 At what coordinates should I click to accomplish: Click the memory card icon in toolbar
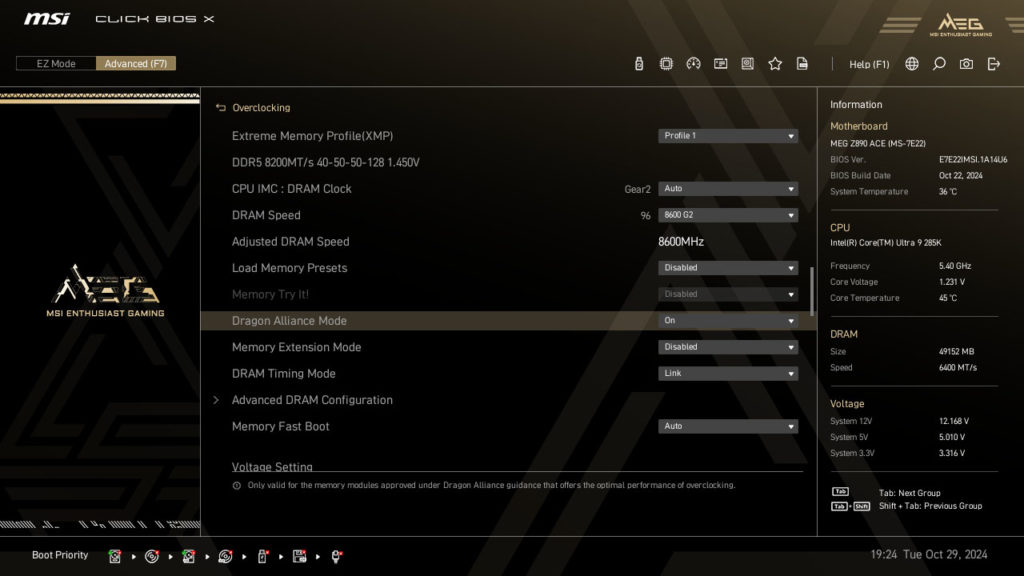tap(720, 63)
